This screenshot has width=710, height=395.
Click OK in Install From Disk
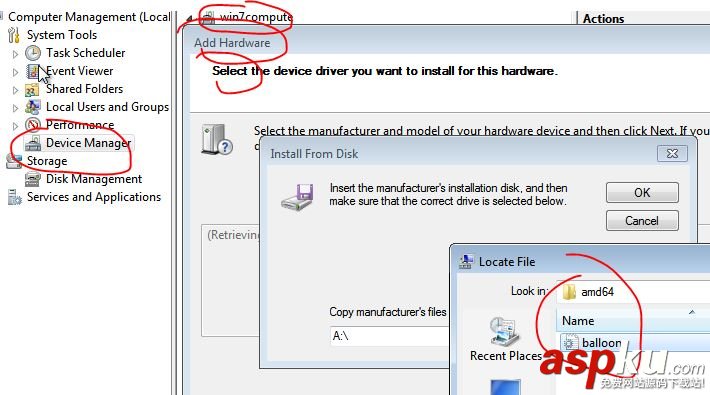click(642, 193)
